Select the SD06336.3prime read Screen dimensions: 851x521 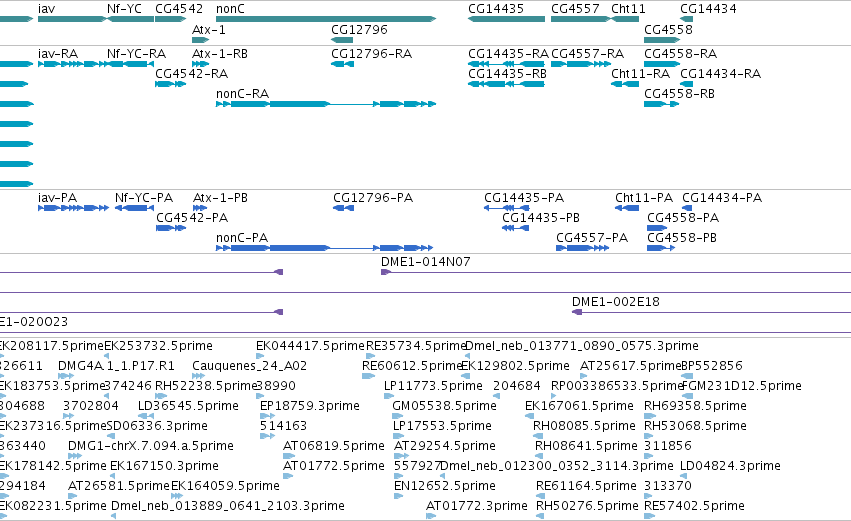point(157,427)
